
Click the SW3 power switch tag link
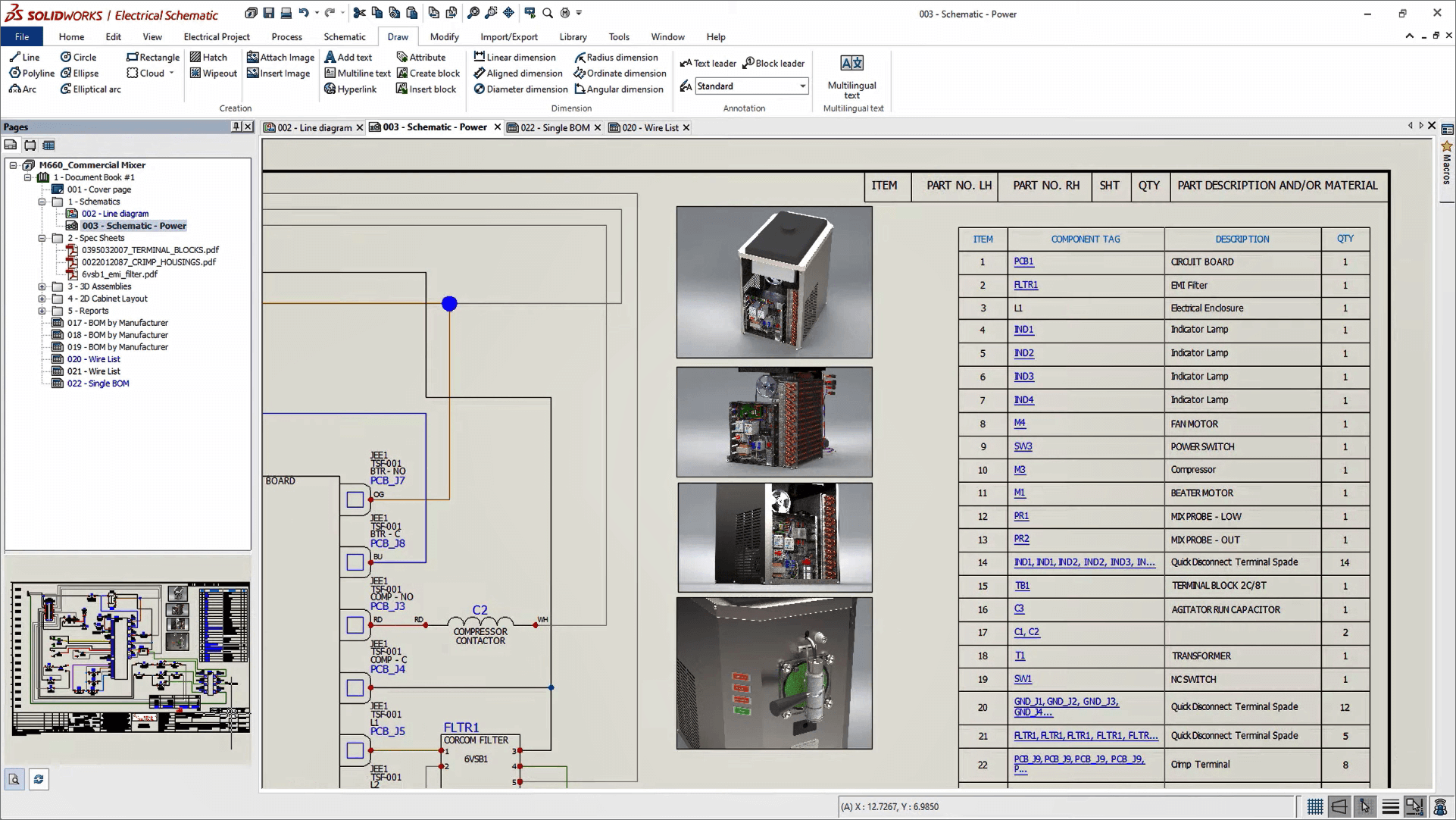pos(1023,446)
